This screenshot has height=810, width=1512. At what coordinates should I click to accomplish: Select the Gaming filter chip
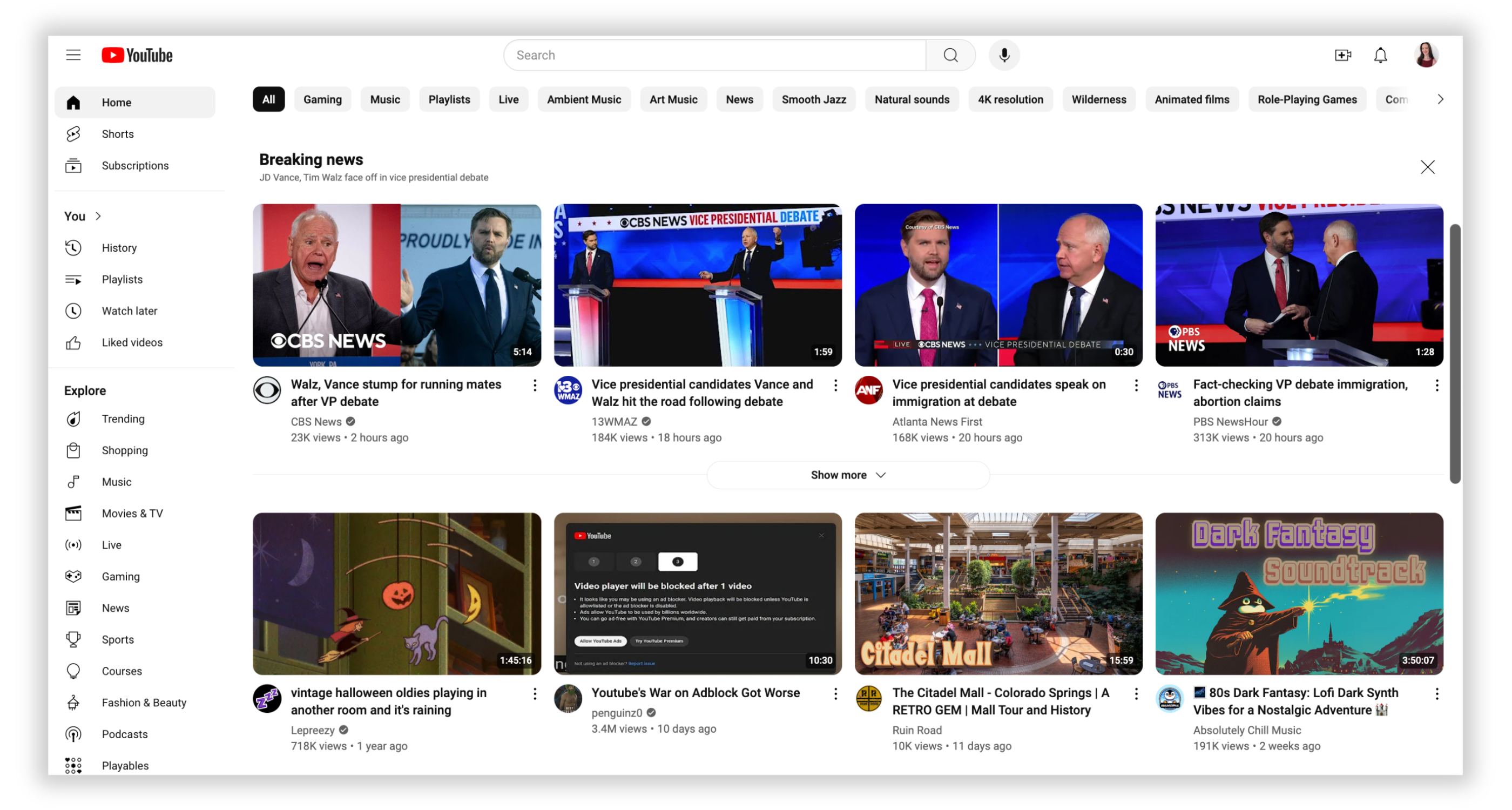322,99
